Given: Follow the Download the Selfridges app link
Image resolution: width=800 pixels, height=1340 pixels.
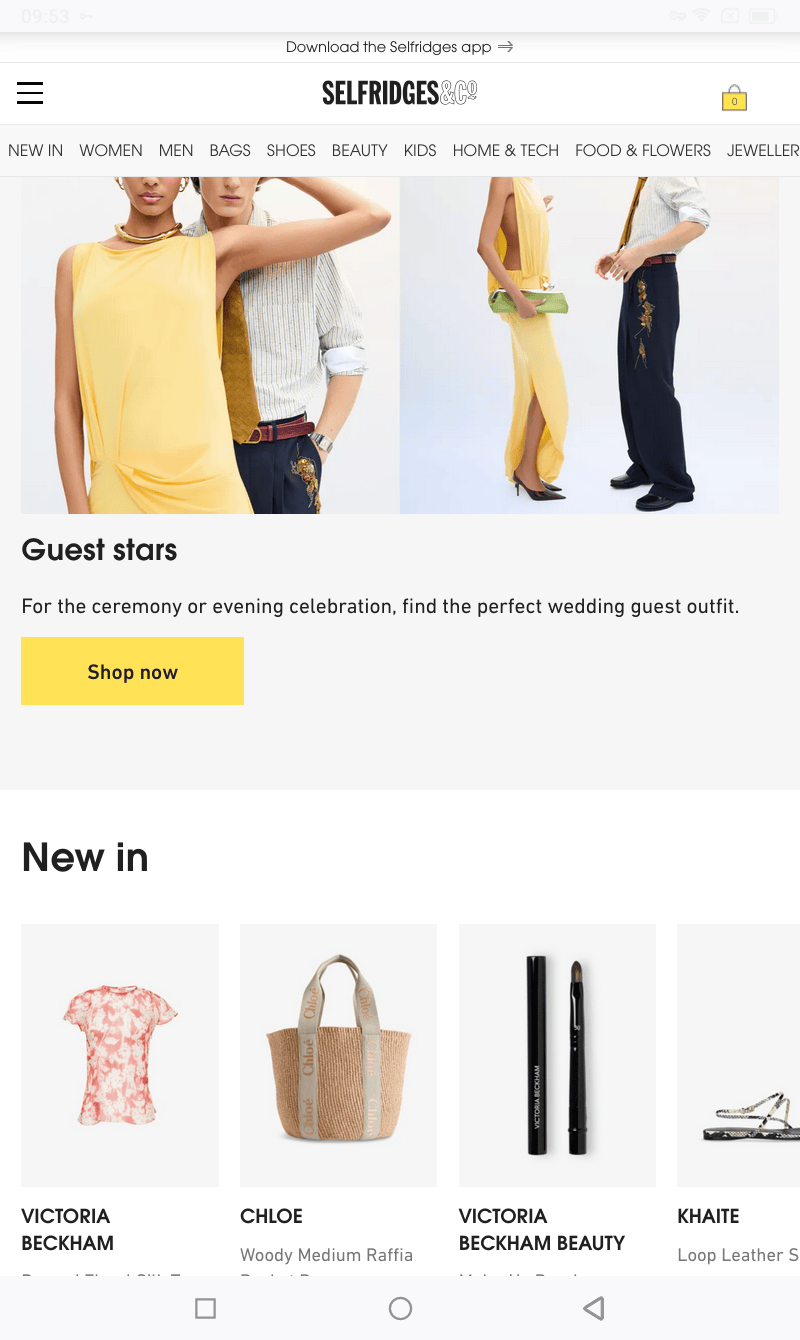Looking at the screenshot, I should (x=389, y=47).
